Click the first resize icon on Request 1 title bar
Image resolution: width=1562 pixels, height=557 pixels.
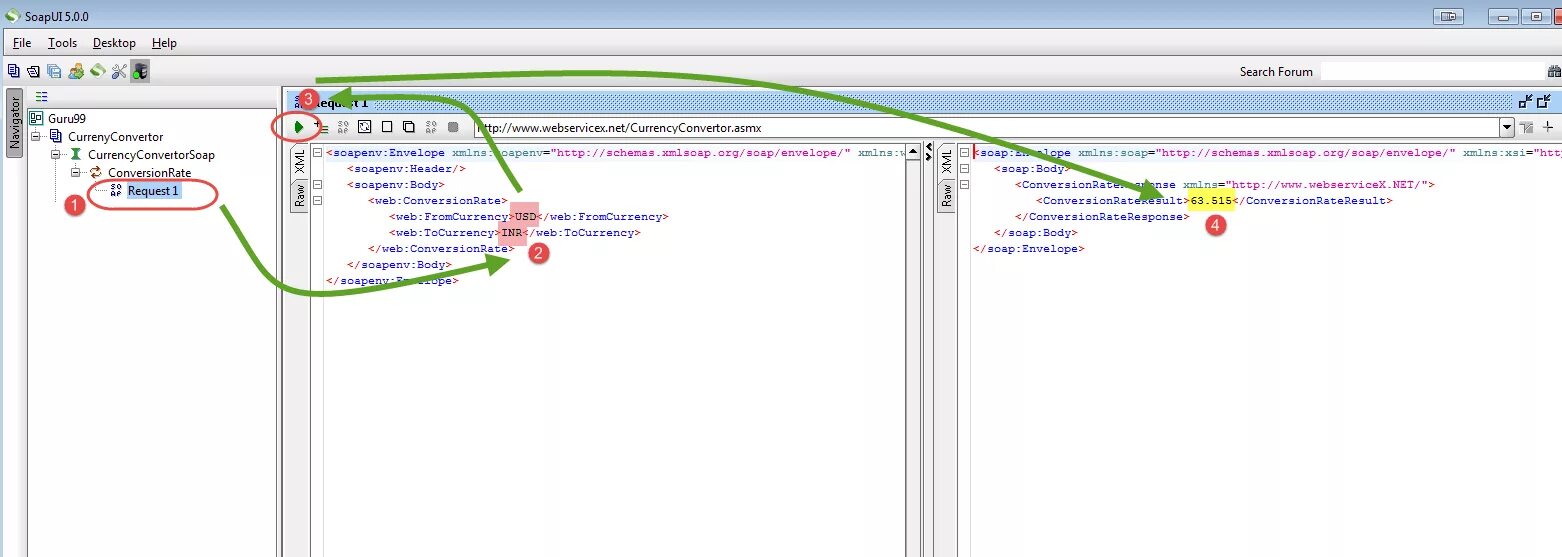pos(1526,101)
